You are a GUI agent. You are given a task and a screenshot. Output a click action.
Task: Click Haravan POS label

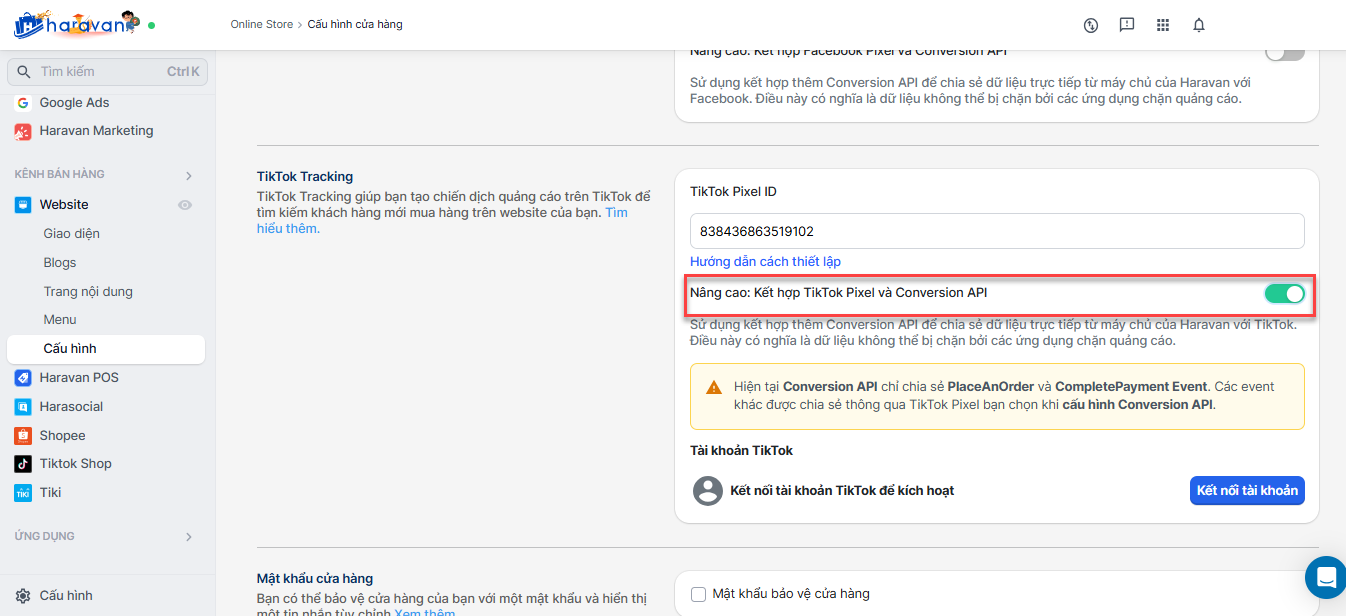79,378
